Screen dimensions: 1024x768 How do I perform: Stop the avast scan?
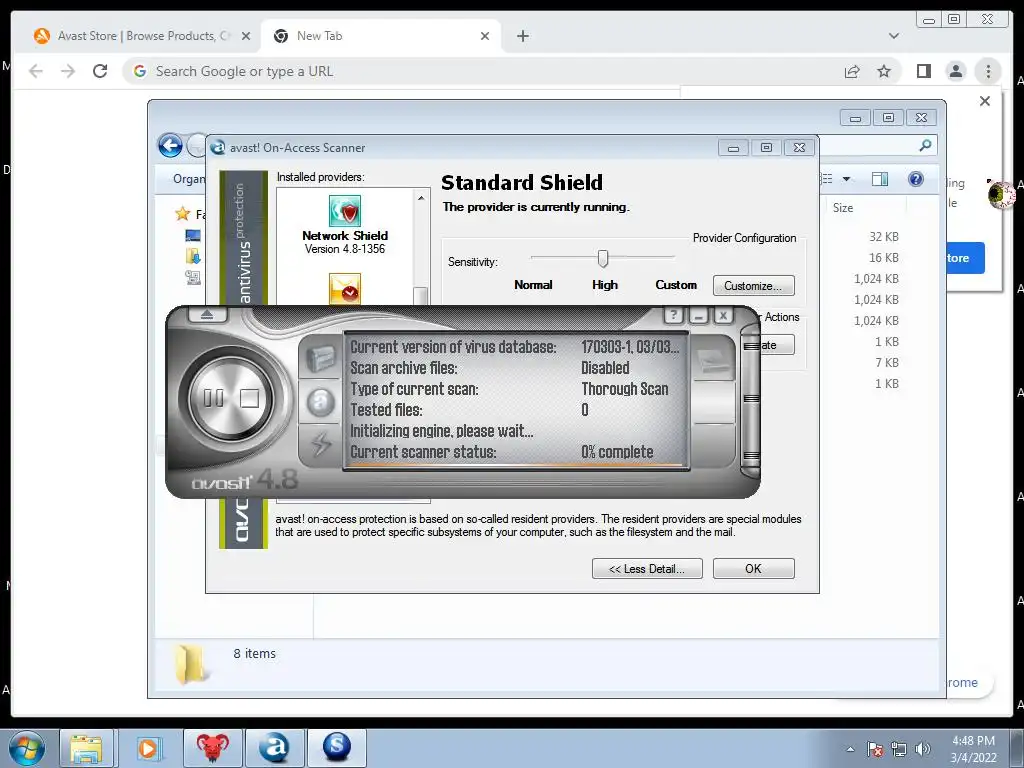tap(249, 398)
